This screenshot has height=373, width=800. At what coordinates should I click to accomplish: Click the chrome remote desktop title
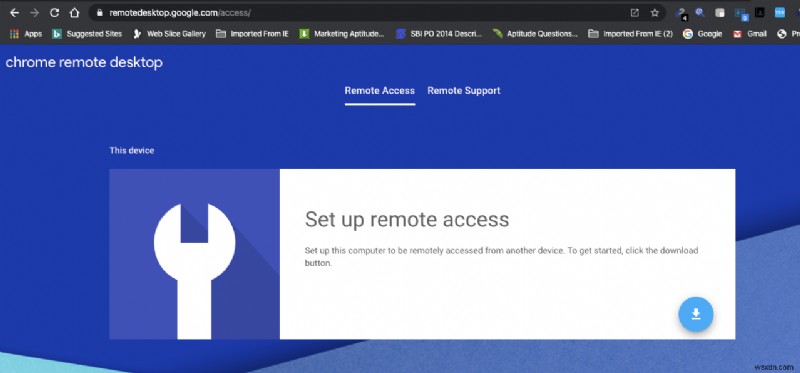(84, 62)
